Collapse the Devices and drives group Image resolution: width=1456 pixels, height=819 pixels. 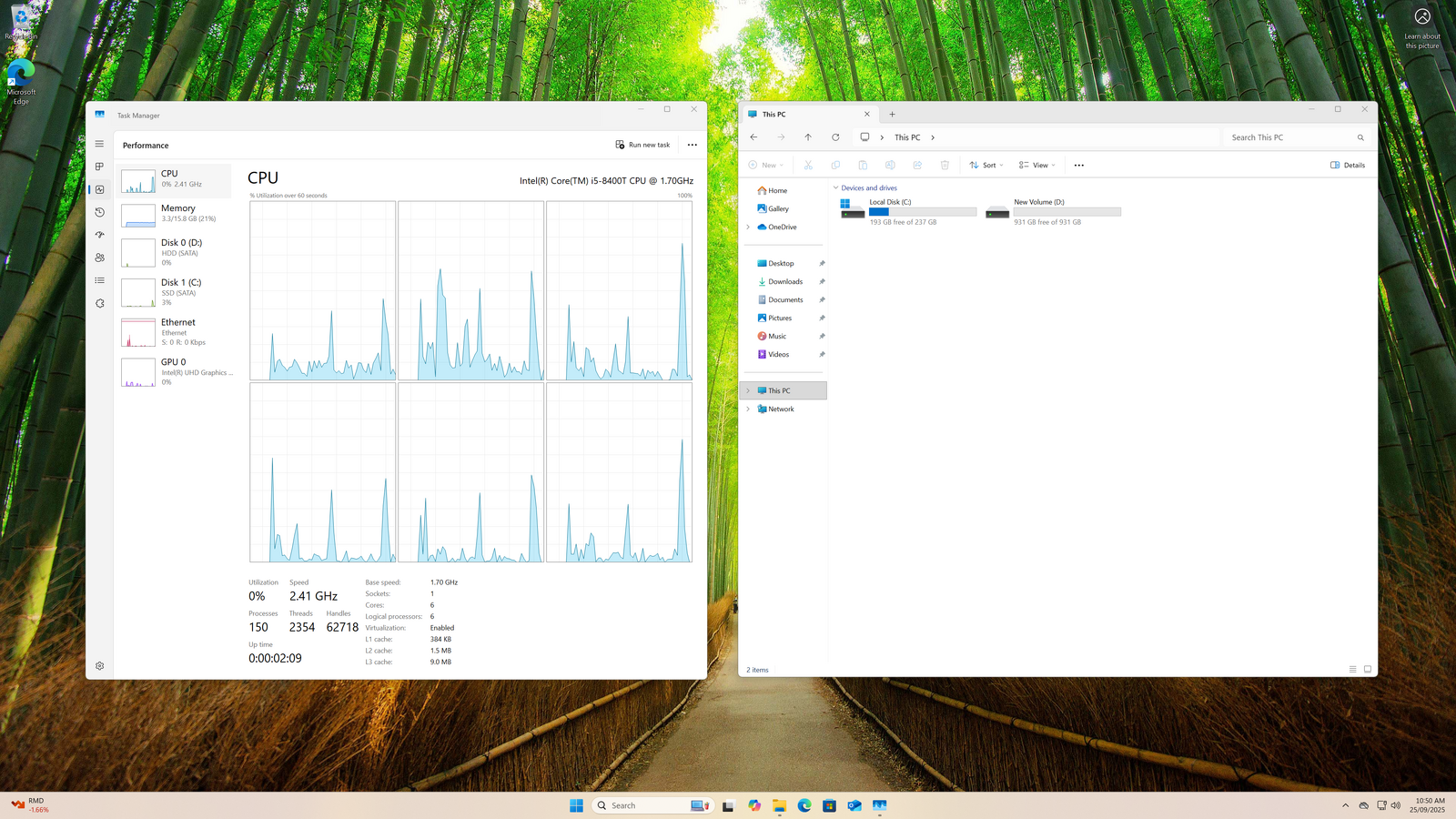(835, 188)
